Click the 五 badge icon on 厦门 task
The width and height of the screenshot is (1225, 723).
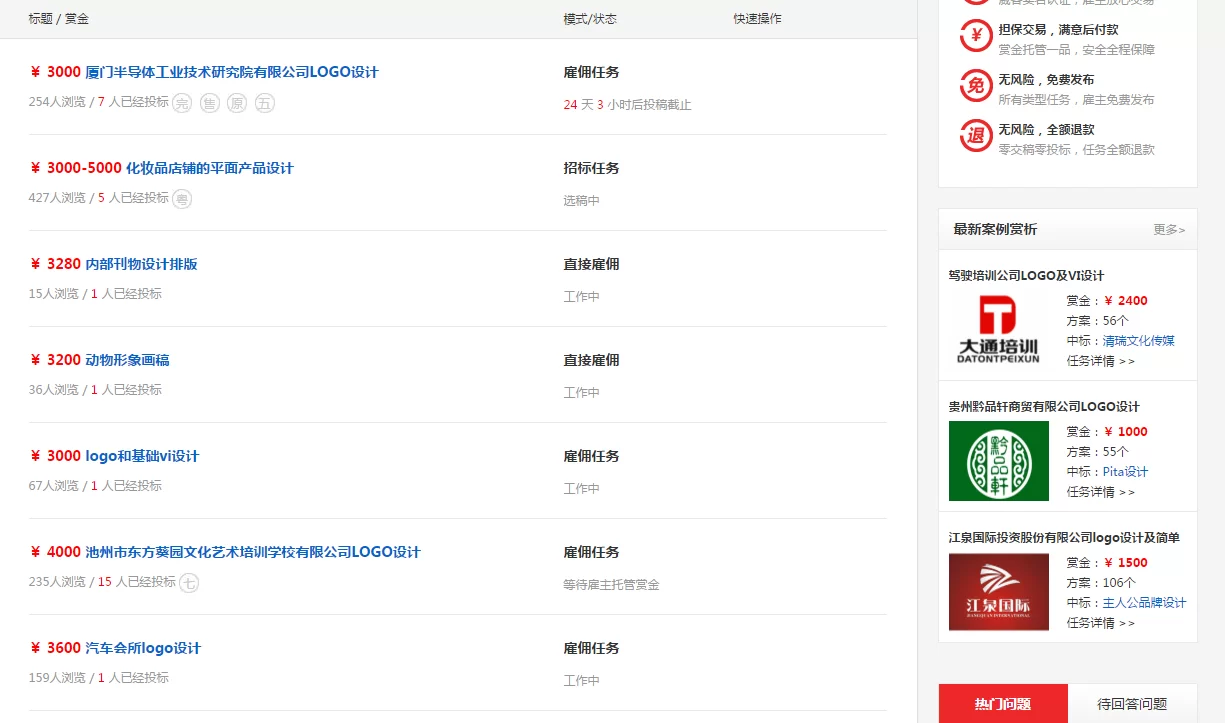tap(264, 102)
